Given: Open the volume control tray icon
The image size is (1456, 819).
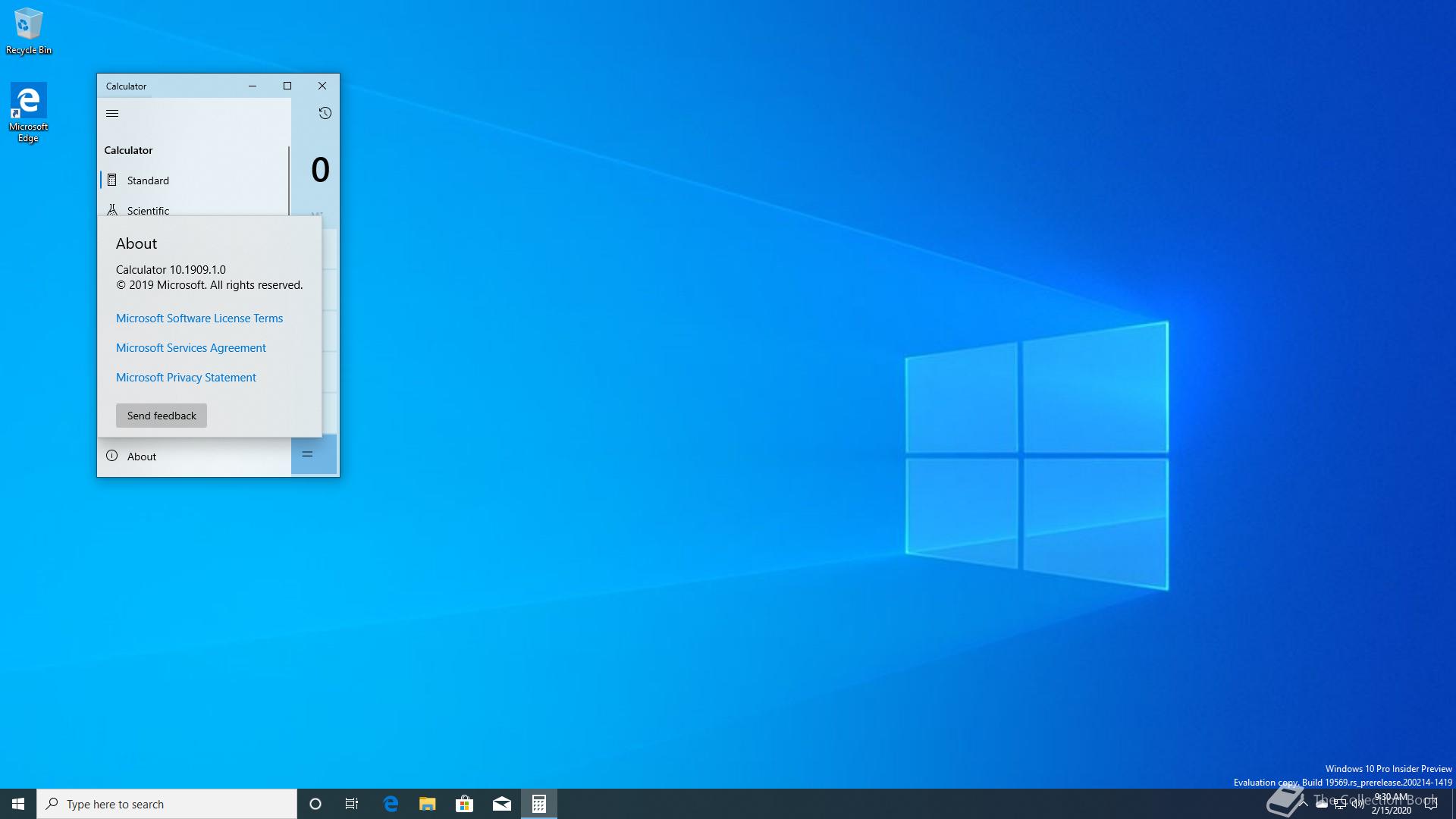Looking at the screenshot, I should 1358,804.
